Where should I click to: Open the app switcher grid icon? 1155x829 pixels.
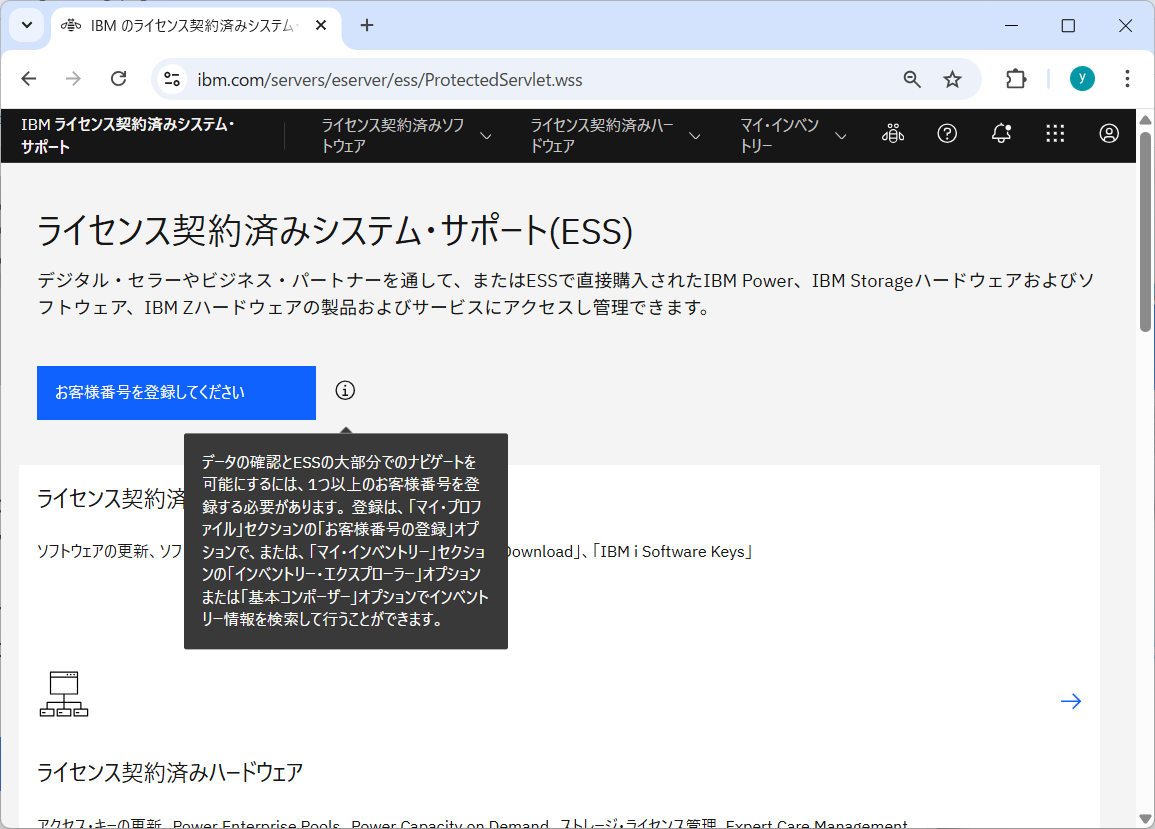[1055, 133]
